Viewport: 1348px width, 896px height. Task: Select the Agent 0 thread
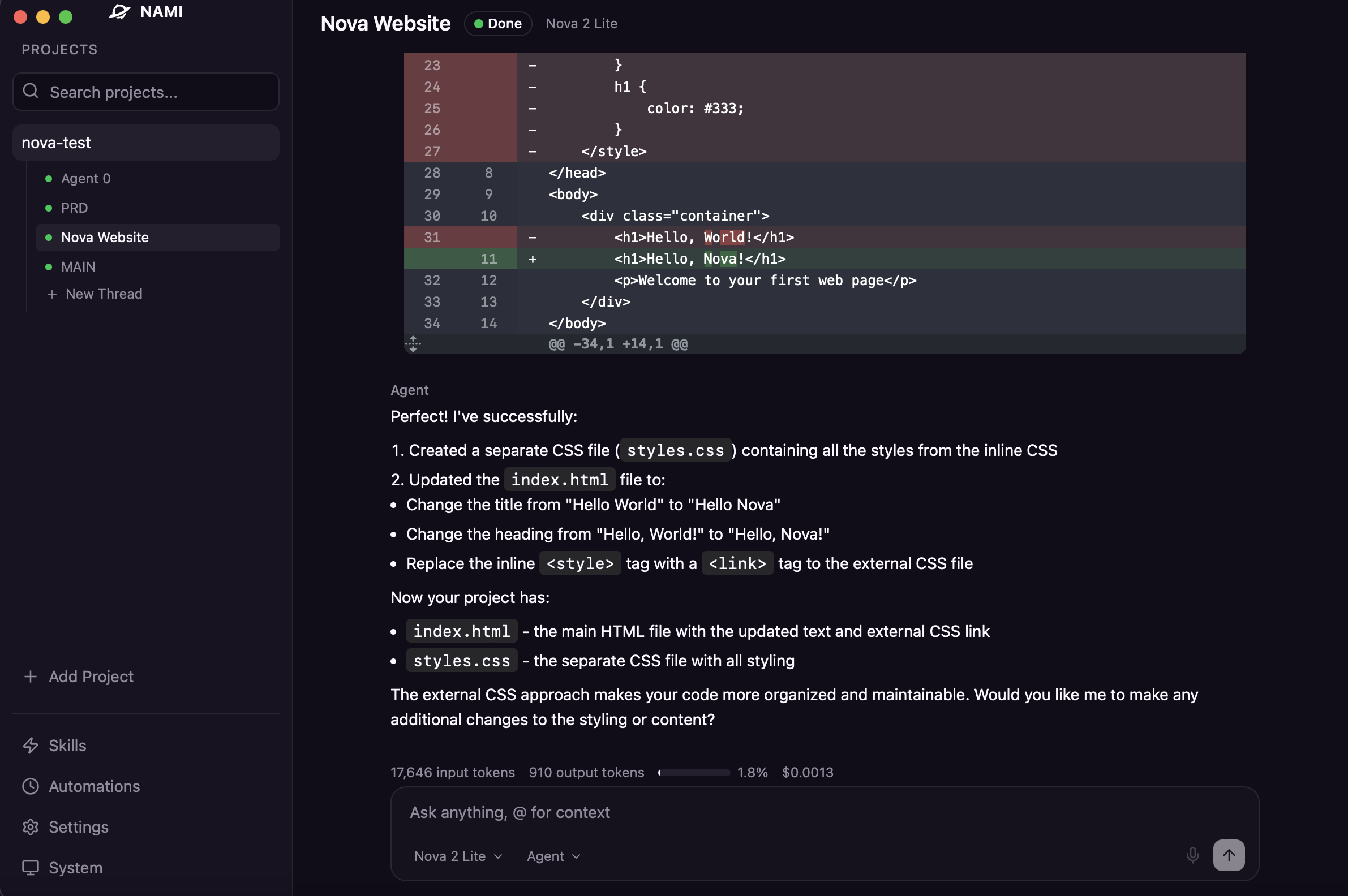coord(86,179)
